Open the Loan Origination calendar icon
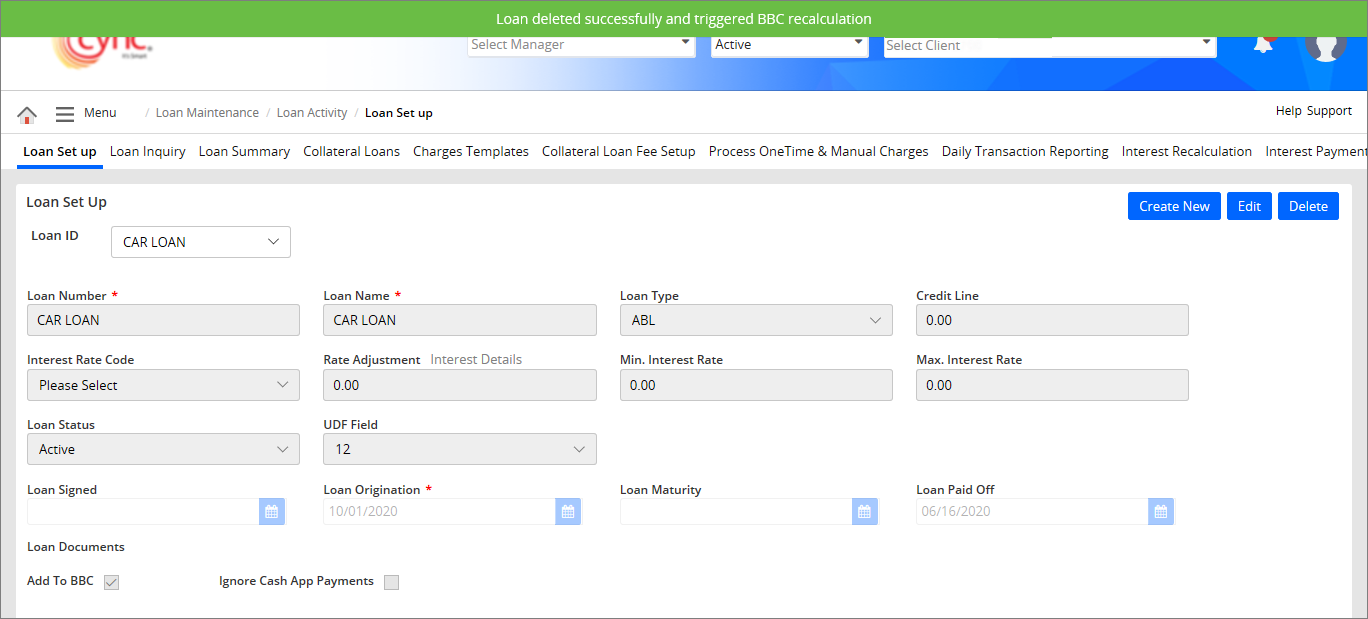The width and height of the screenshot is (1368, 619). point(568,512)
